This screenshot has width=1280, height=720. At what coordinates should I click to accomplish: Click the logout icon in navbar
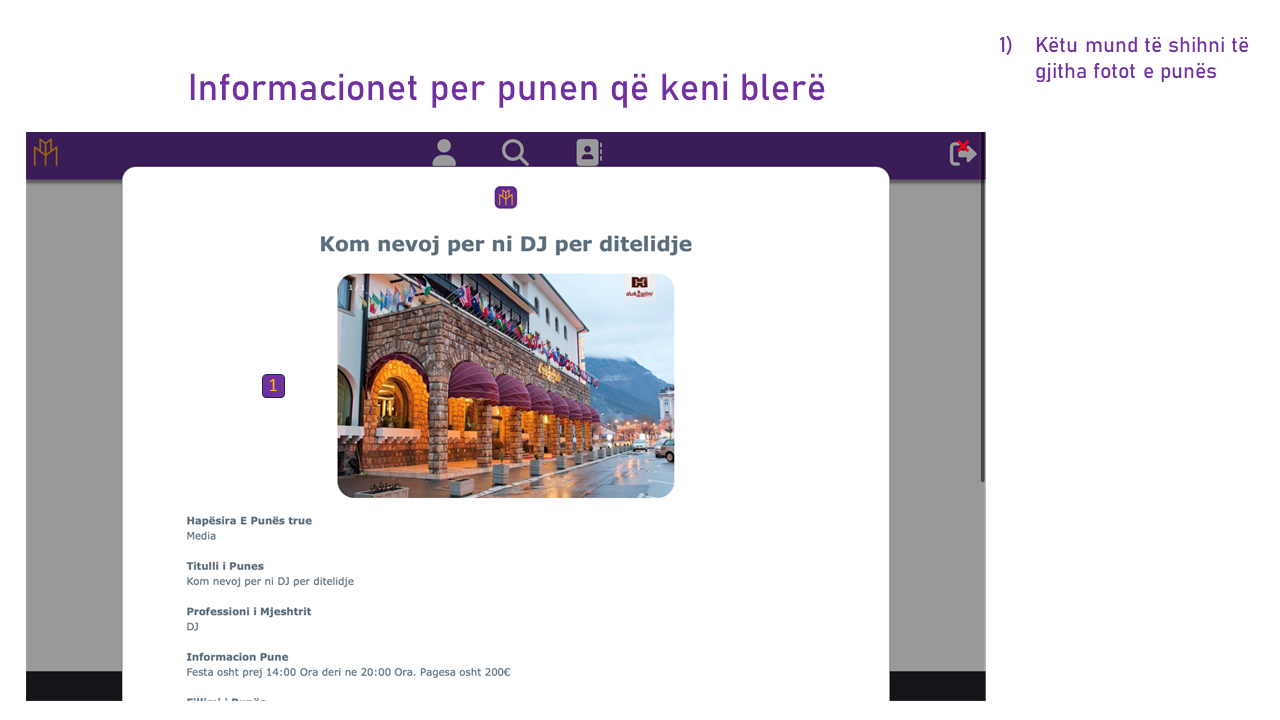(962, 153)
